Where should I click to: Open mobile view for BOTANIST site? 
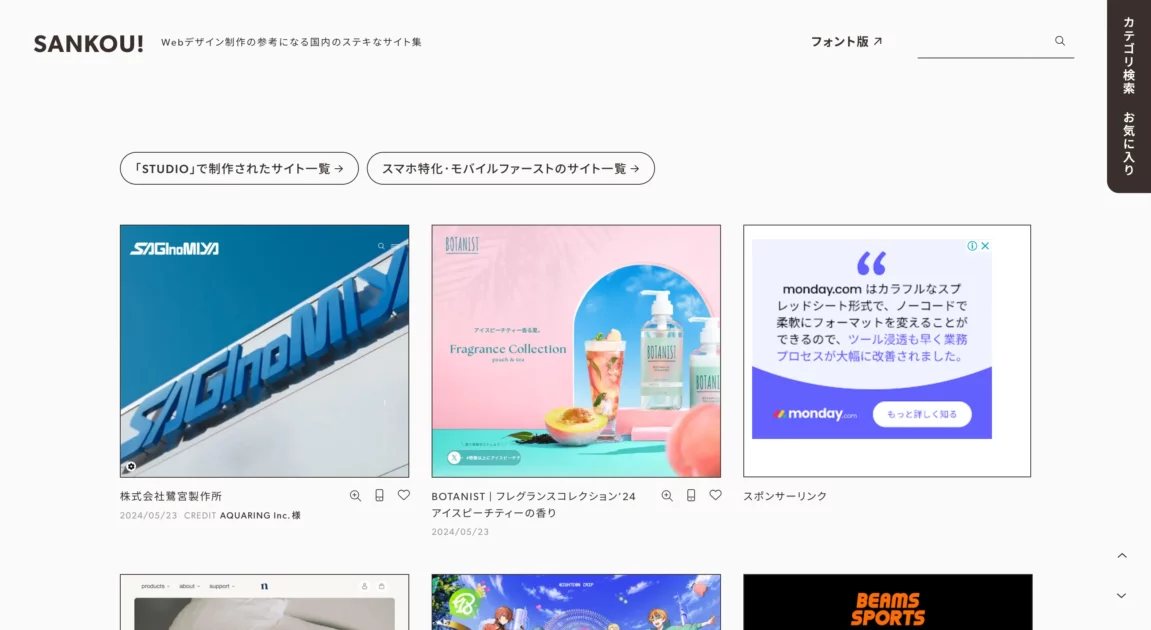coord(691,495)
